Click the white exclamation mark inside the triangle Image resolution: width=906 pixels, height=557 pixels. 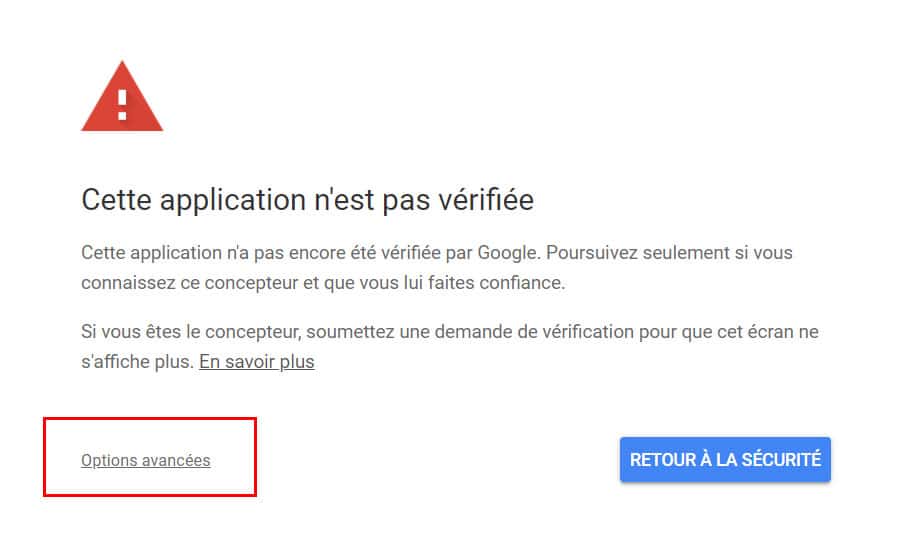122,105
